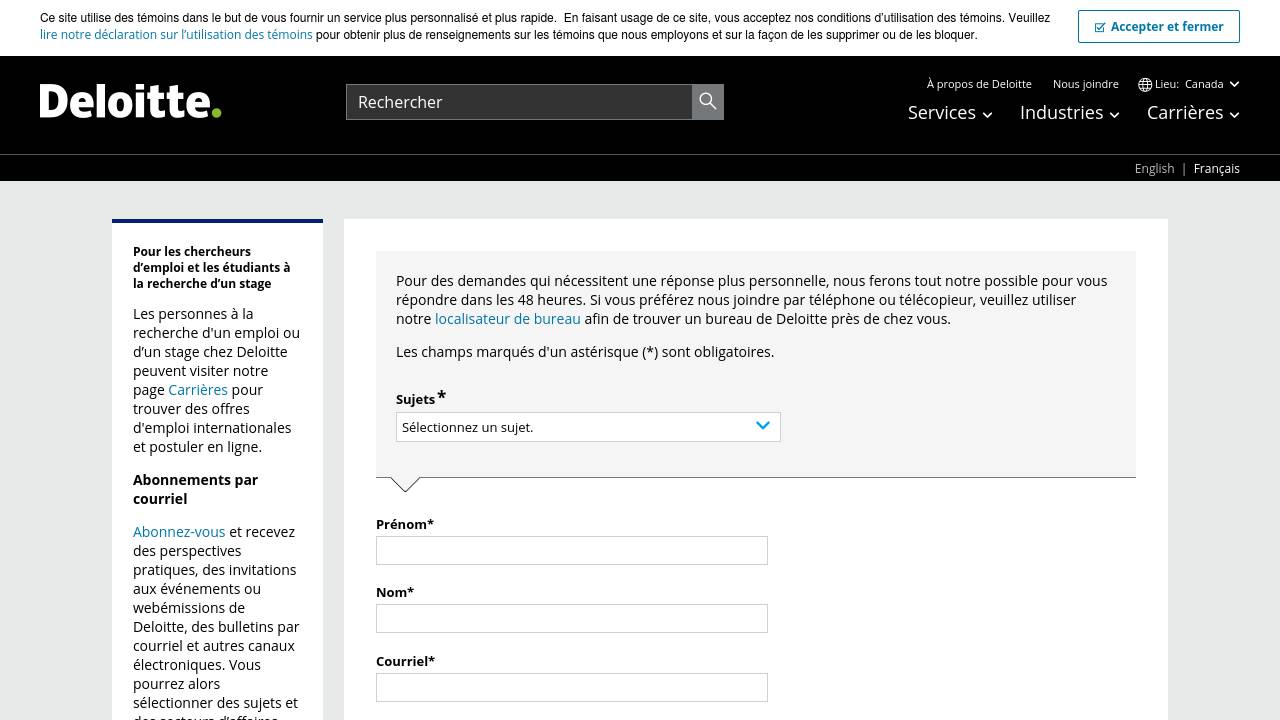Click the Deloitte logo

pos(130,101)
